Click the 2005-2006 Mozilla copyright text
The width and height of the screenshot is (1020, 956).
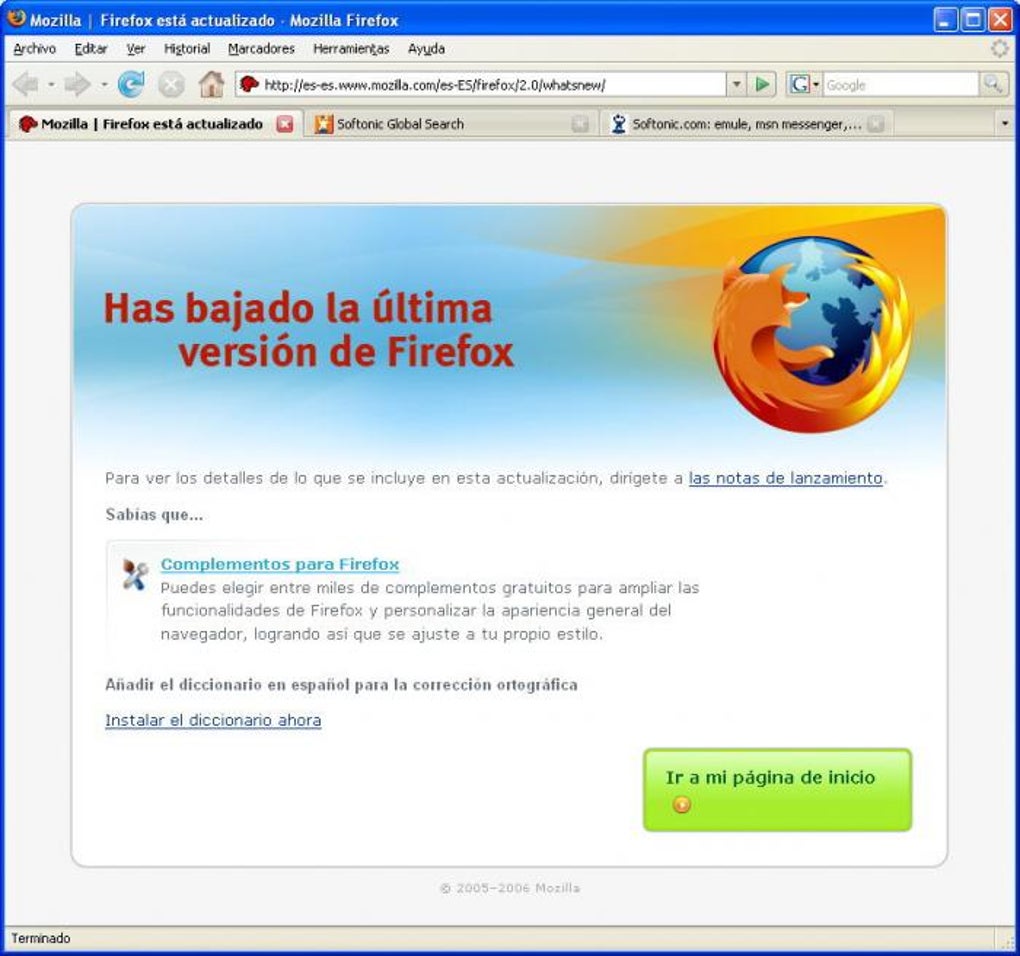coord(510,888)
